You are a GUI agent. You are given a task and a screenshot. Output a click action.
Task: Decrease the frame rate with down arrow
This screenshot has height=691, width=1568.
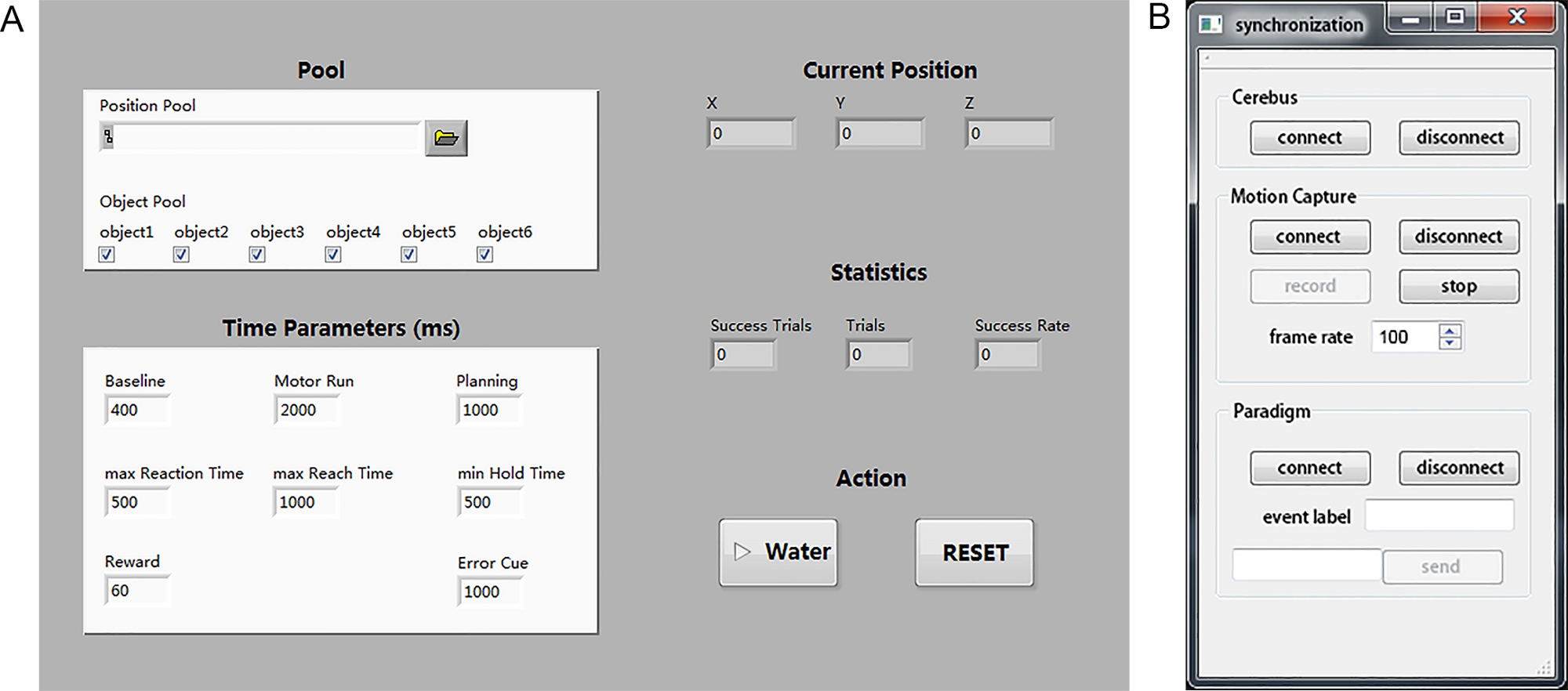click(1450, 343)
